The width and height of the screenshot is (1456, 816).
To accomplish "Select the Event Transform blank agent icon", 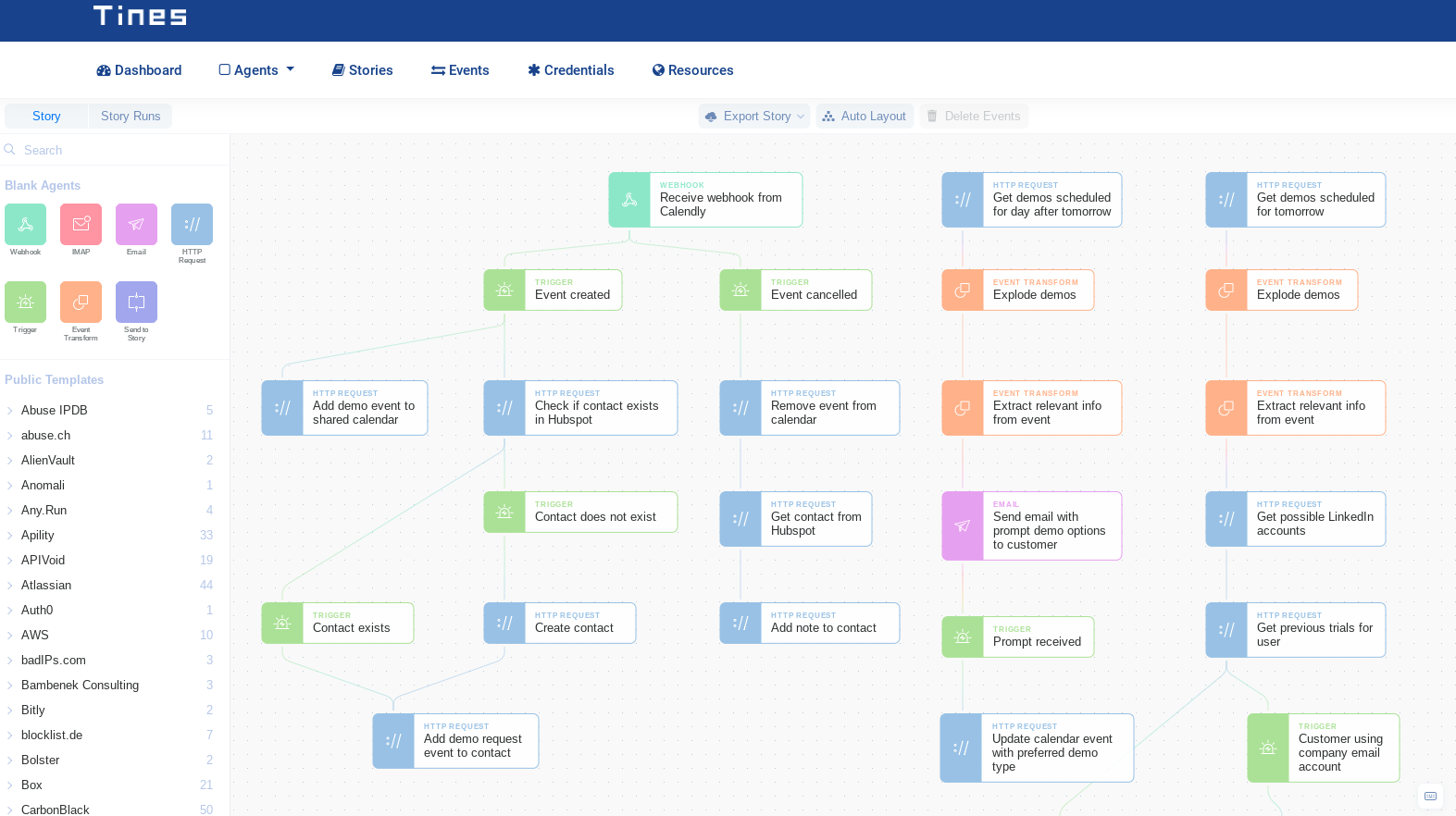I will coord(81,302).
